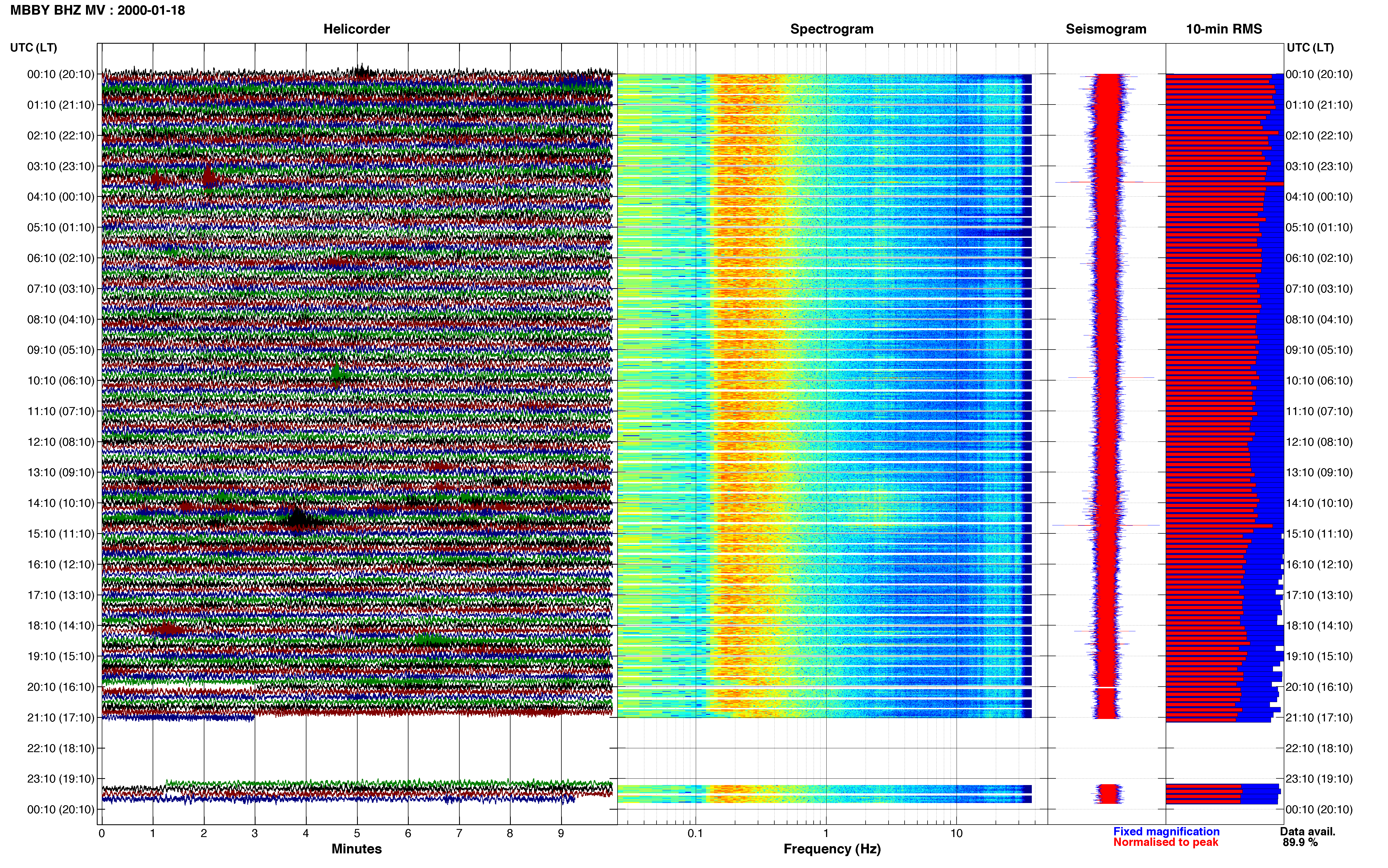The image size is (1388, 868).
Task: Select the 'Seismogram' panel heading
Action: 1106,29
